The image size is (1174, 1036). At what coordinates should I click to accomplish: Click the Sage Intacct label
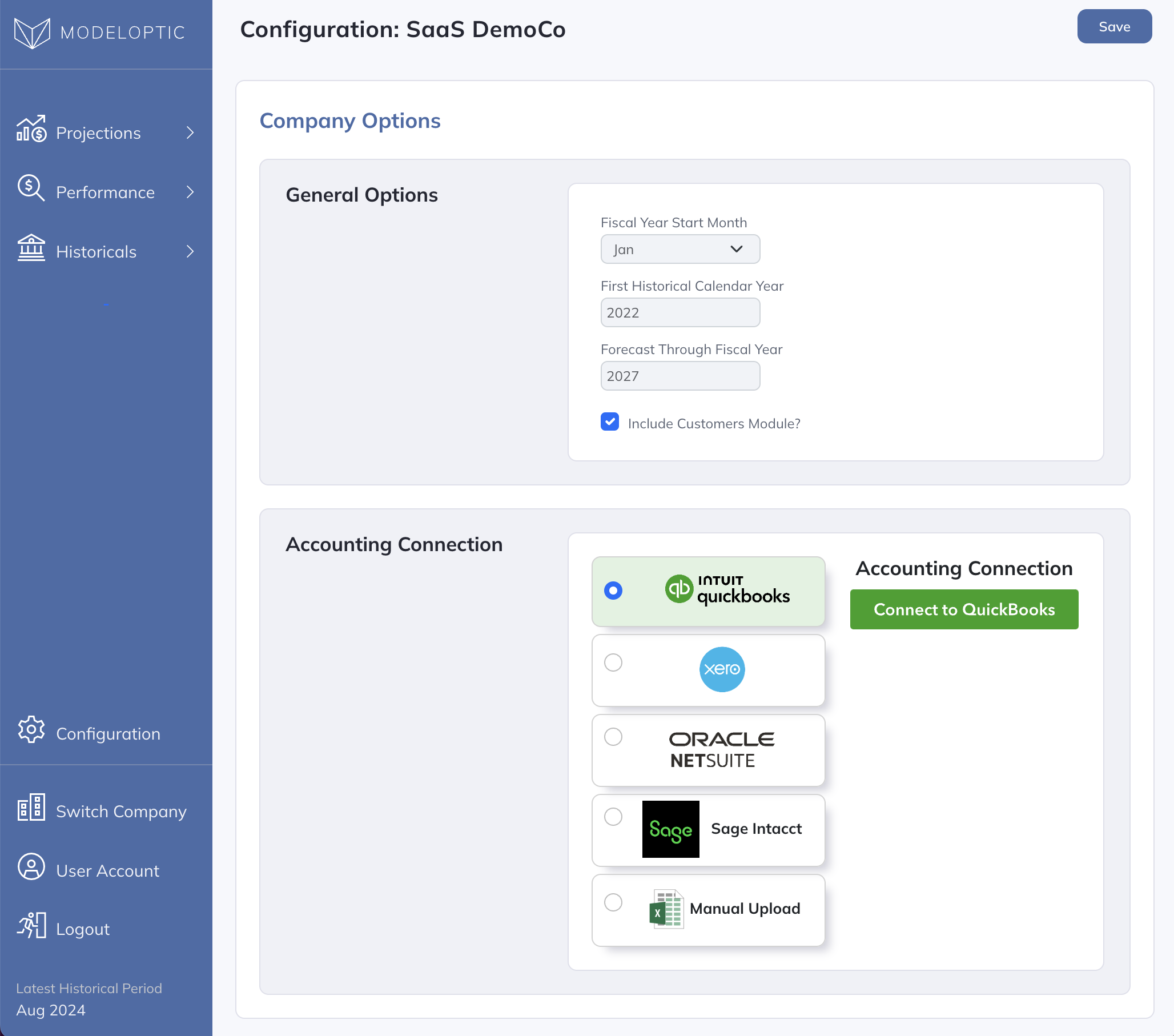(756, 829)
